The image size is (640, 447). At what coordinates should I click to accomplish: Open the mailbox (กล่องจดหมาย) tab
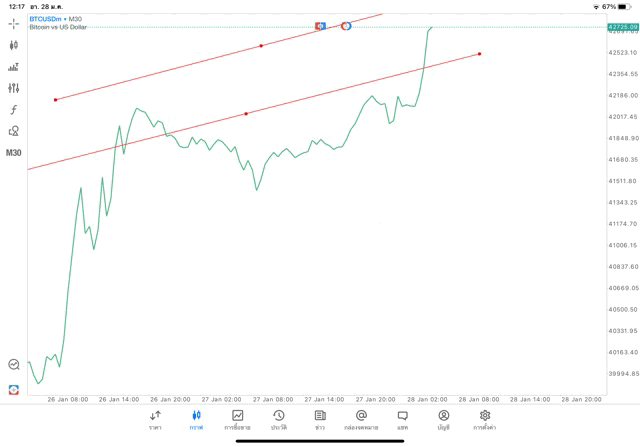(361, 419)
